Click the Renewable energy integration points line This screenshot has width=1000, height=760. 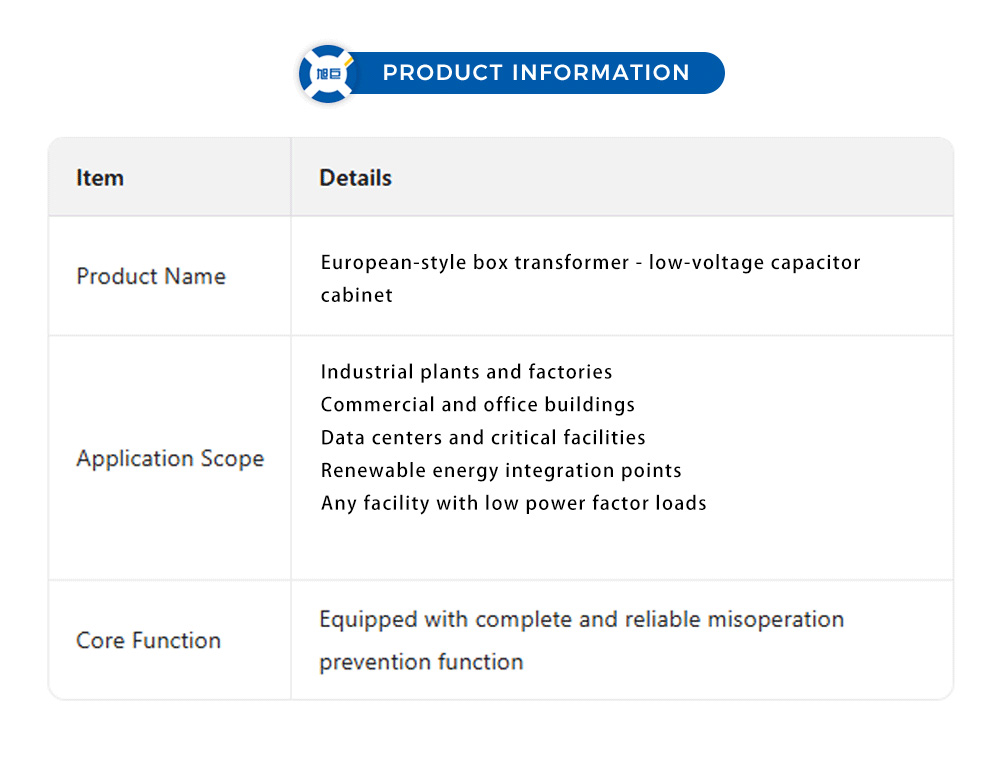tap(501, 470)
